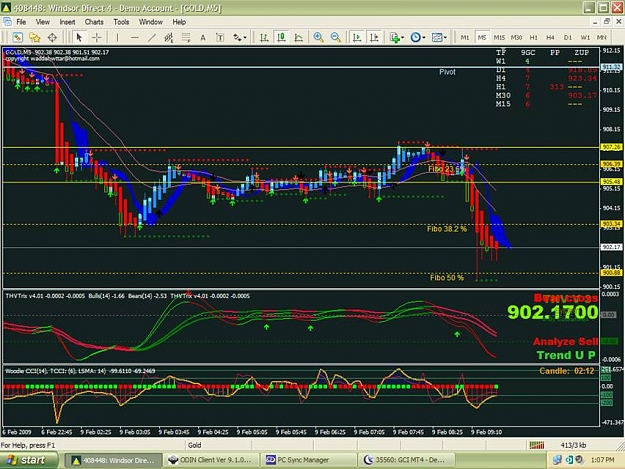The width and height of the screenshot is (625, 469).
Task: Click the 'Analyze Sell' label
Action: pyautogui.click(x=566, y=341)
